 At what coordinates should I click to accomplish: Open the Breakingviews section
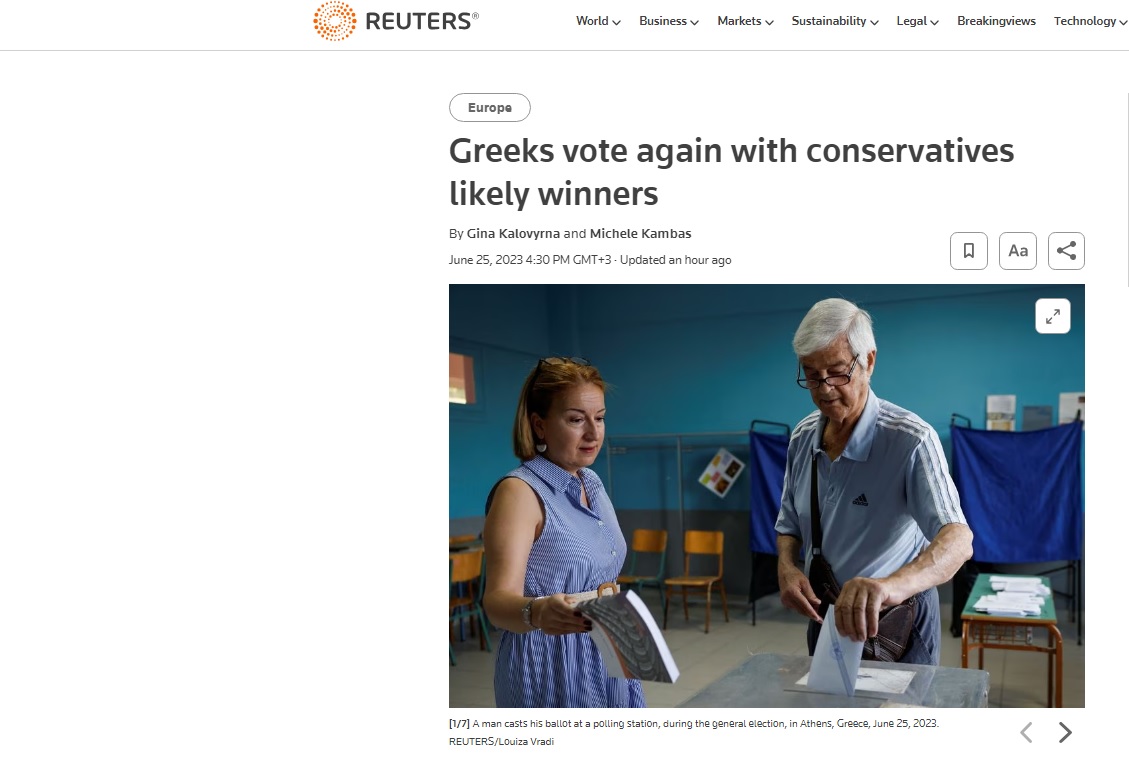(x=996, y=21)
